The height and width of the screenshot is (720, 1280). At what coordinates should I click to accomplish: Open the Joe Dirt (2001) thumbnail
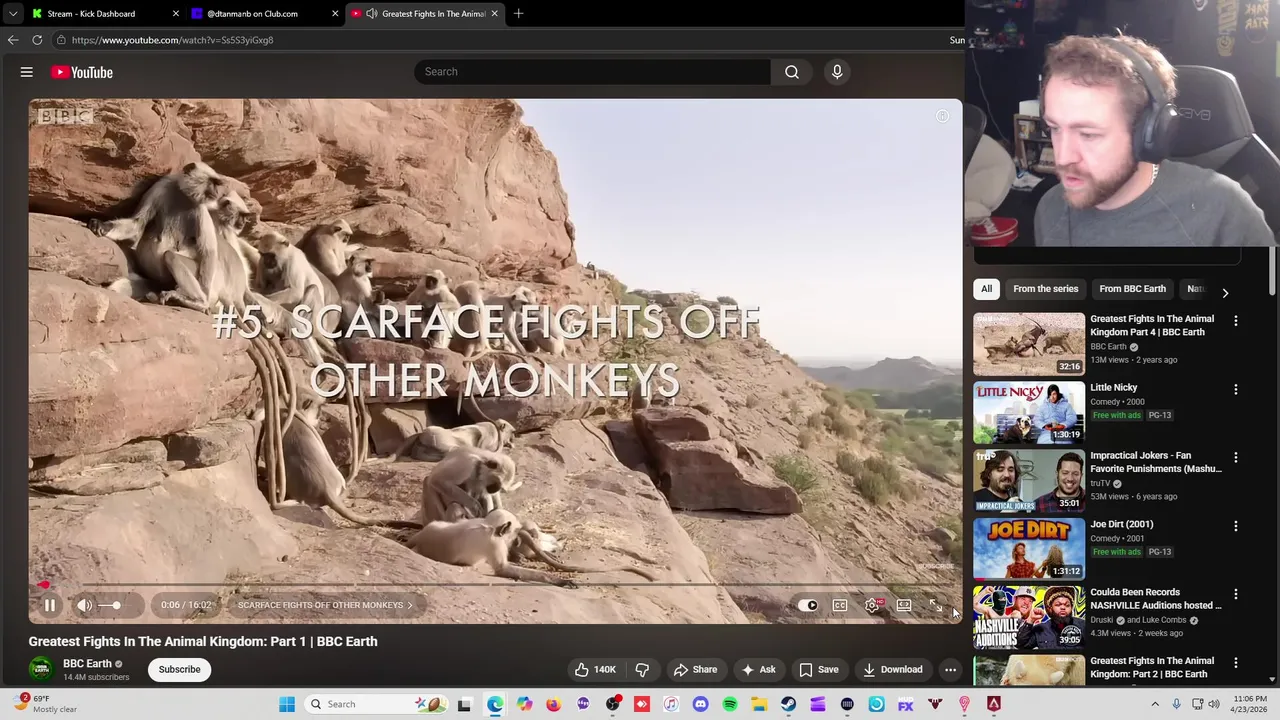1029,549
